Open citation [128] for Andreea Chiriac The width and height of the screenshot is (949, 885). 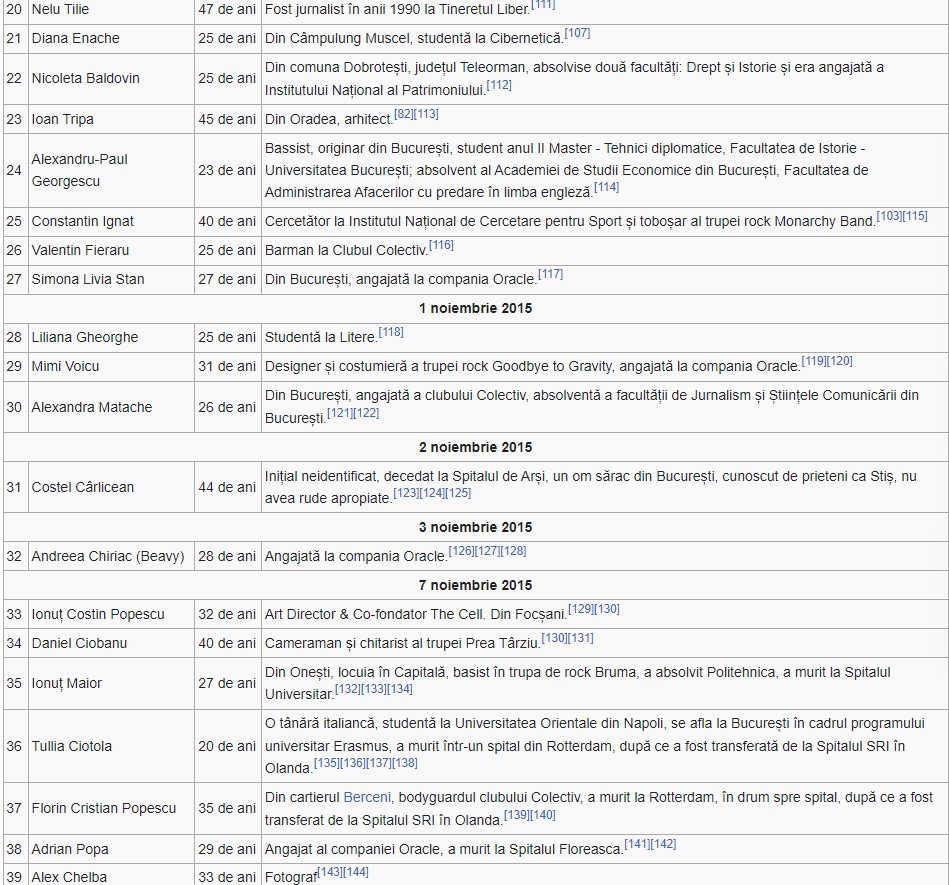(513, 551)
